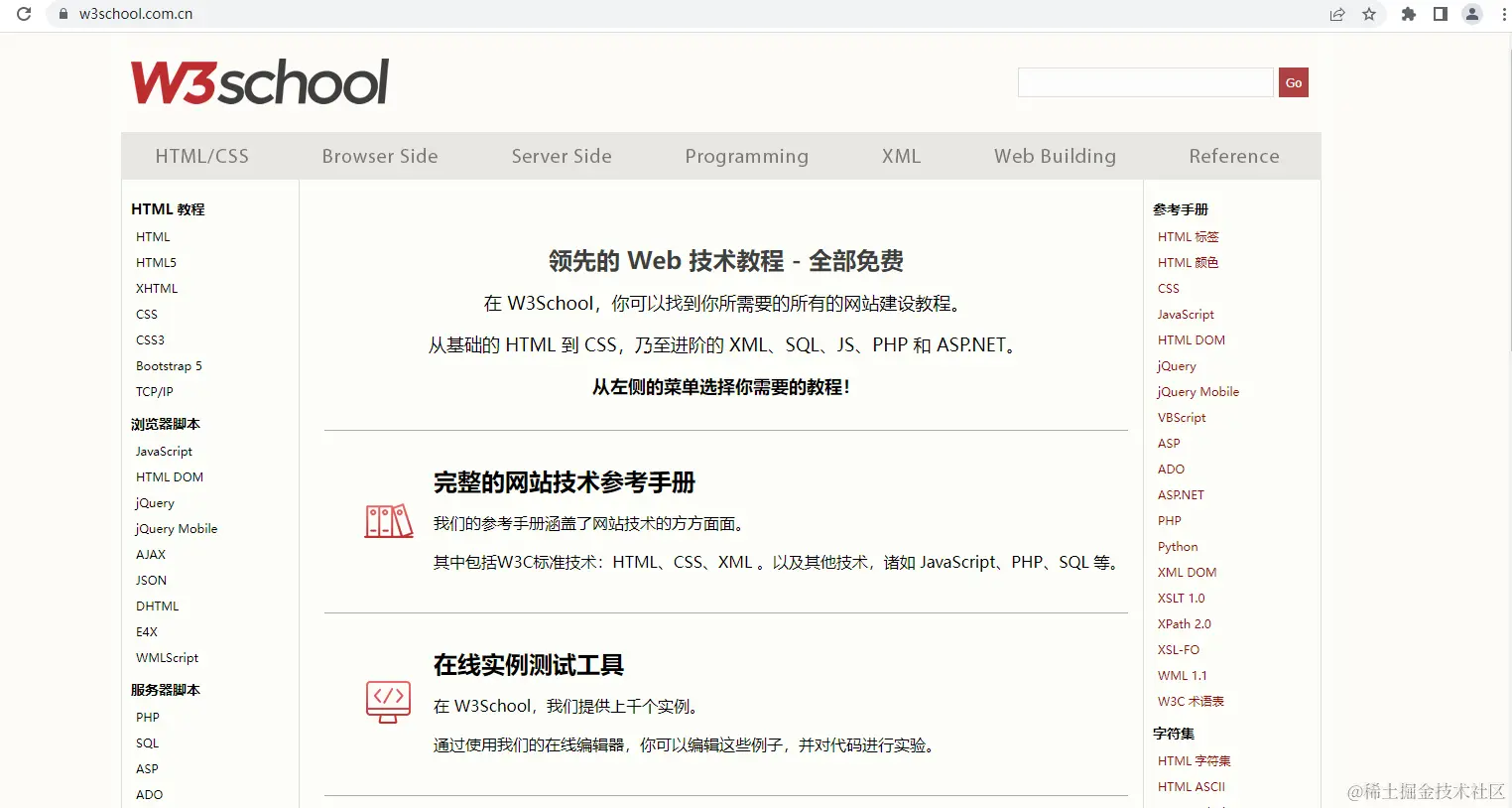Open the browser side panel icon
Viewport: 1512px width, 808px height.
coord(1441,14)
